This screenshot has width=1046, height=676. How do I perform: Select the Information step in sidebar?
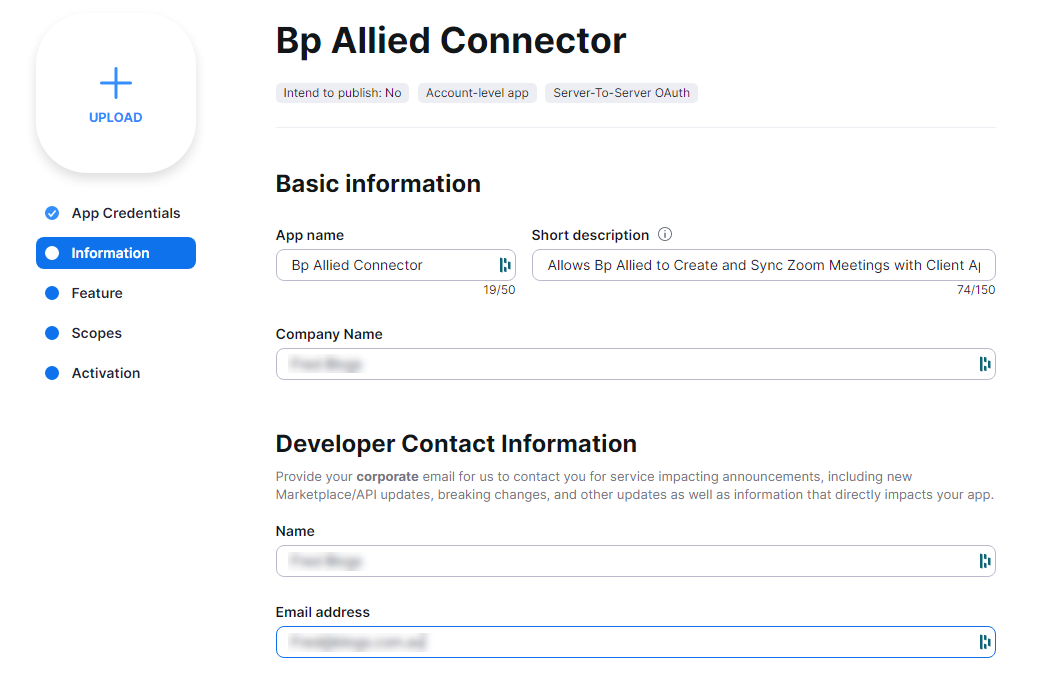tap(116, 253)
